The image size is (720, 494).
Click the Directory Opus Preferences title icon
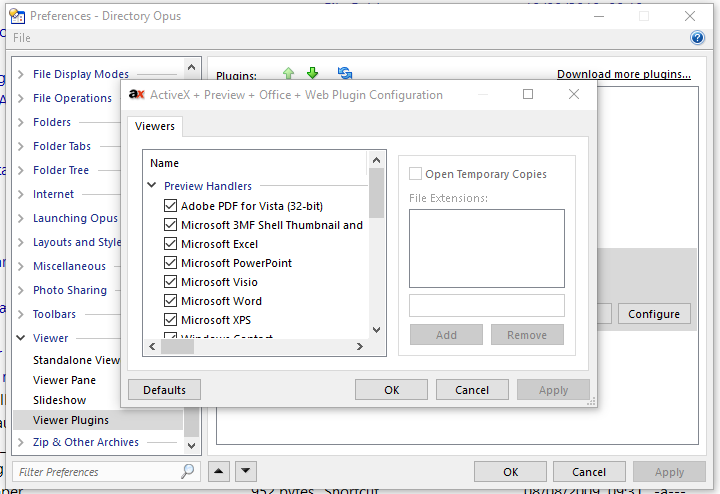[x=17, y=16]
